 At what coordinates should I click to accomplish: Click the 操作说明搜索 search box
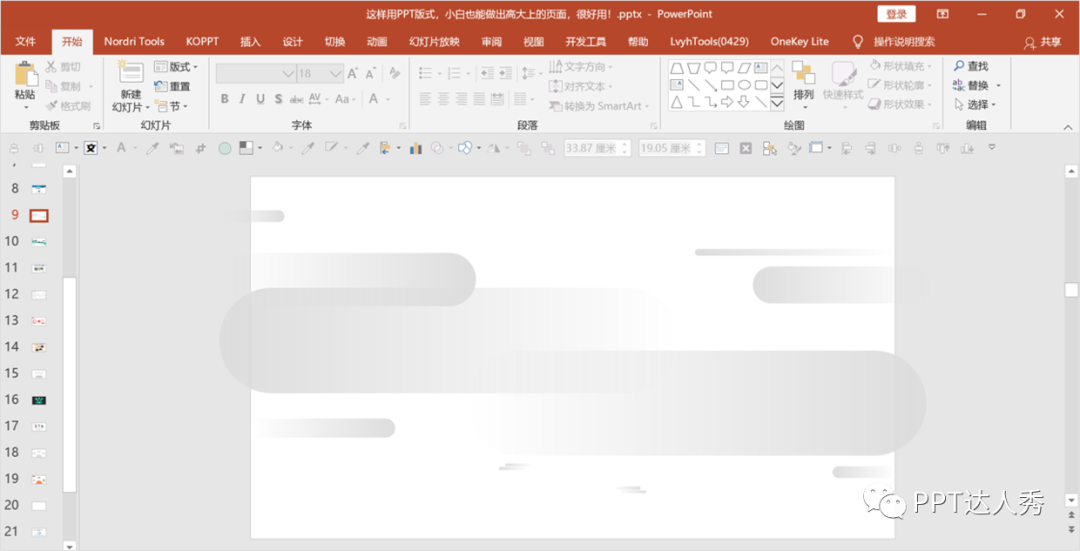click(x=904, y=41)
